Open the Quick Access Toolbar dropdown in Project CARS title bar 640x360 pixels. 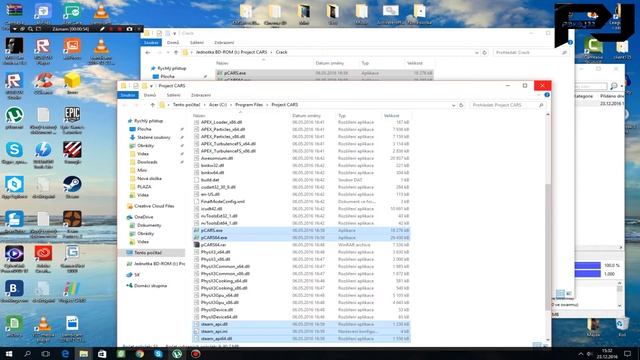coord(151,86)
